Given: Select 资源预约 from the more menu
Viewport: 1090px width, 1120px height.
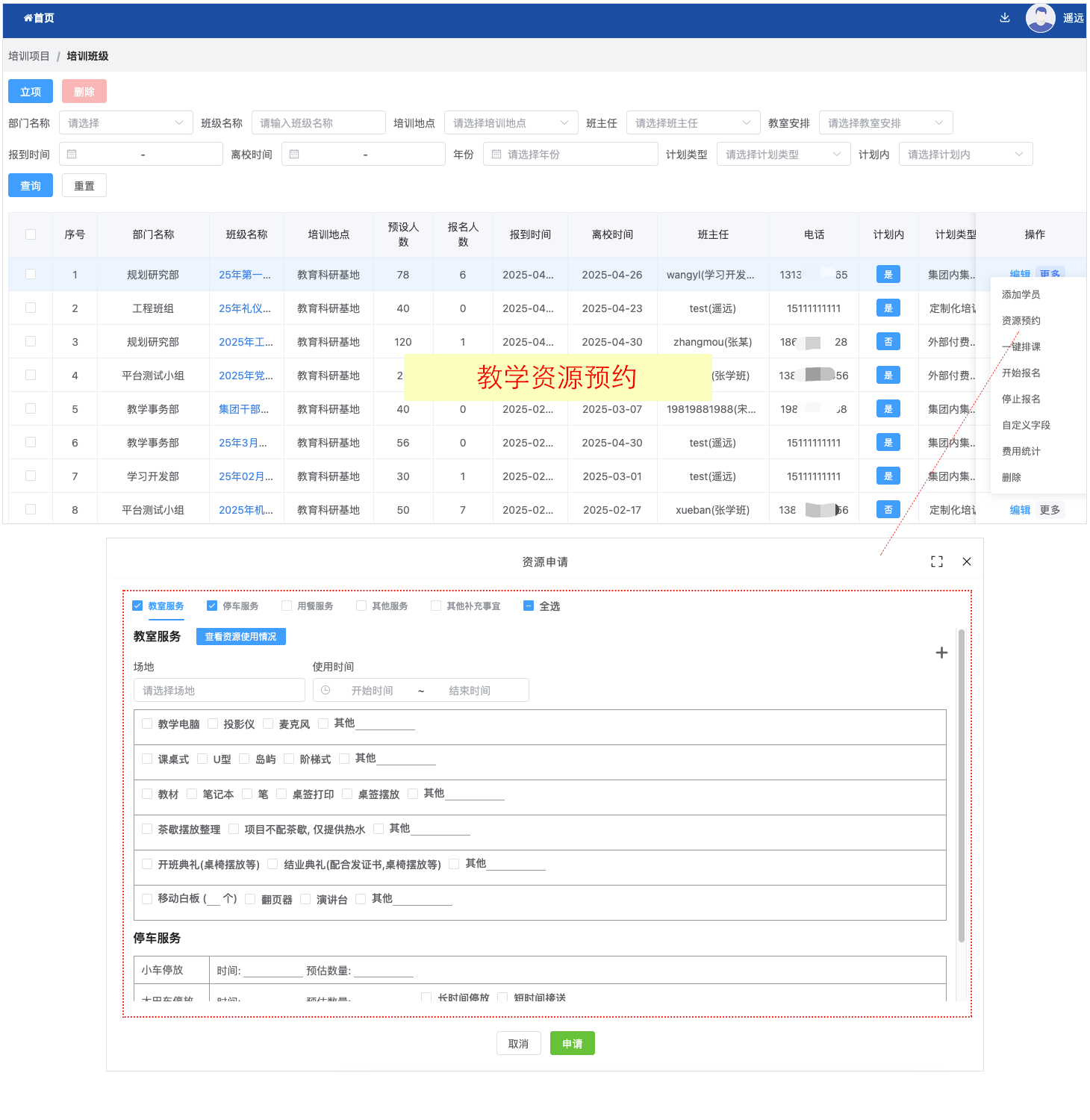Looking at the screenshot, I should point(1021,320).
